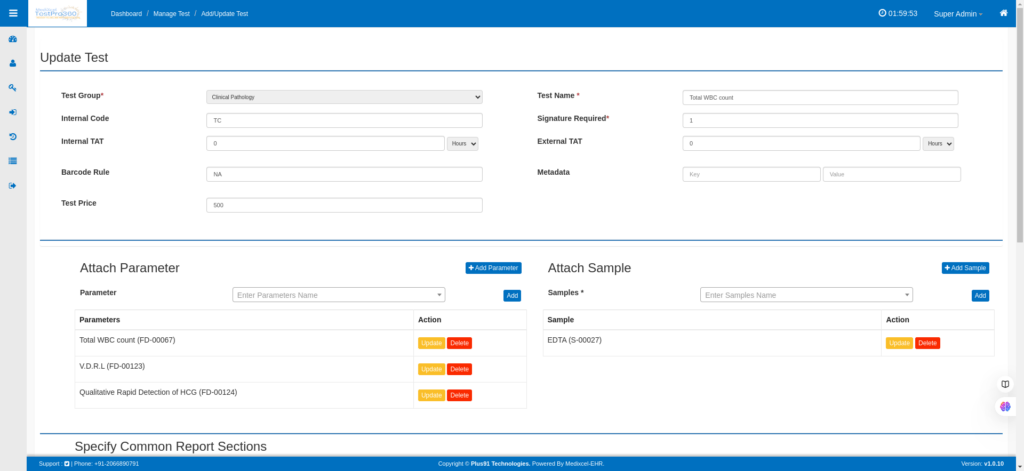Click the sign-out arrow sidebar icon
1024x471 pixels.
click(13, 185)
